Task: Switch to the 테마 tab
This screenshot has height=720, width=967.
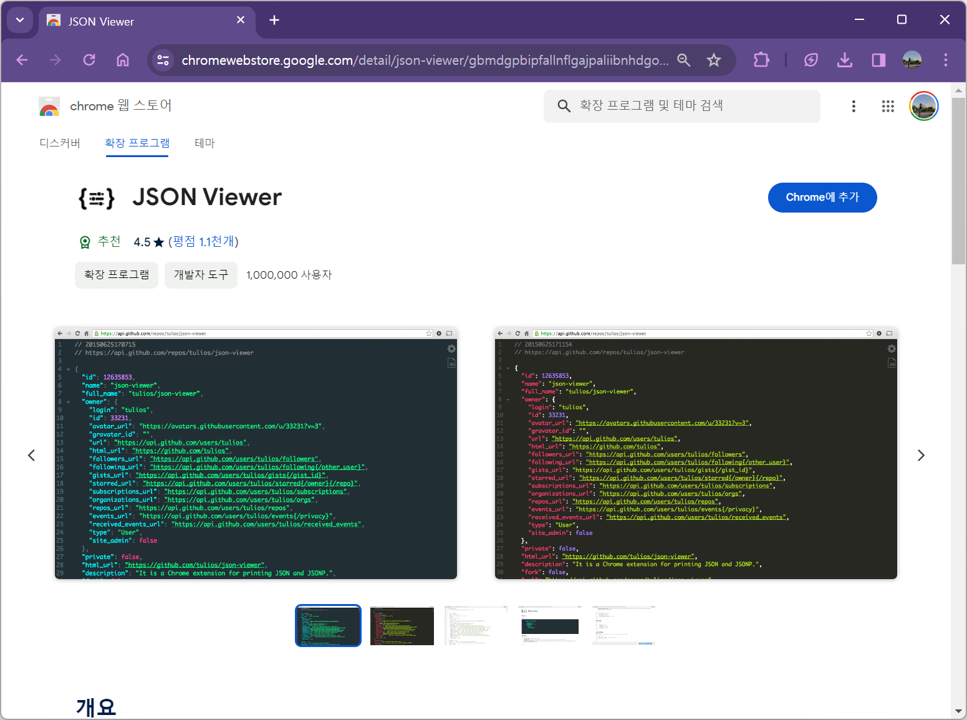Action: 205,143
